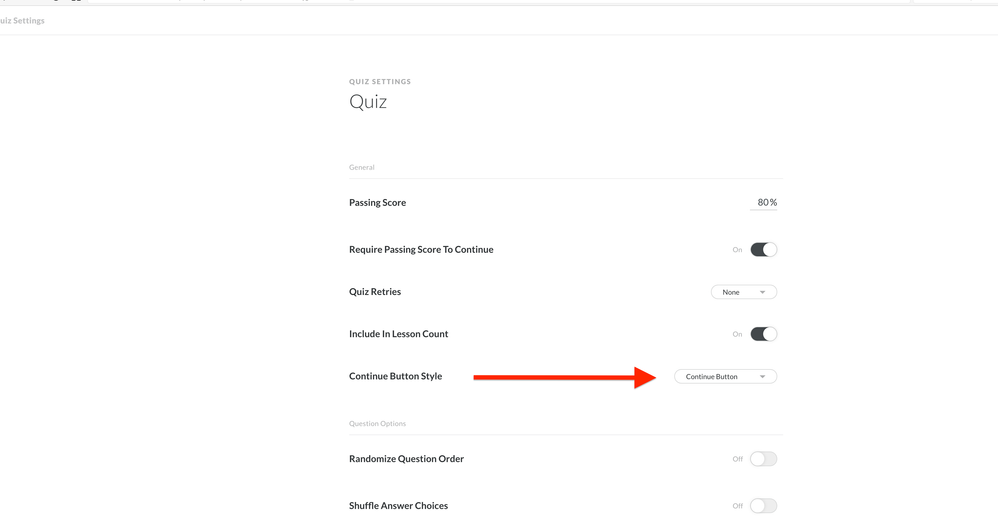The image size is (998, 519).
Task: Click the Quiz Retries label
Action: tap(375, 292)
